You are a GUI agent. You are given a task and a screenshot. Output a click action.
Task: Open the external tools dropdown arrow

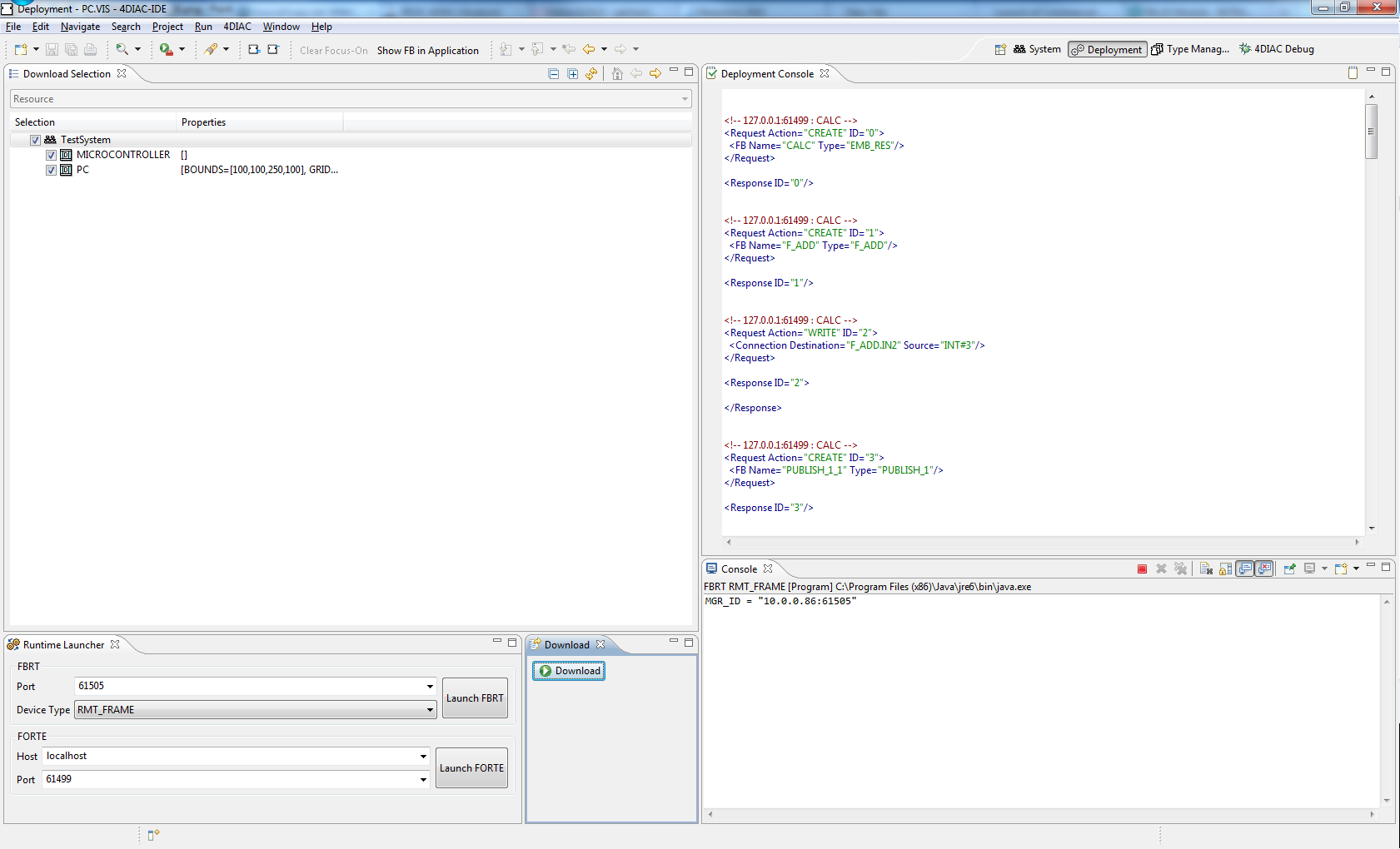(x=182, y=50)
